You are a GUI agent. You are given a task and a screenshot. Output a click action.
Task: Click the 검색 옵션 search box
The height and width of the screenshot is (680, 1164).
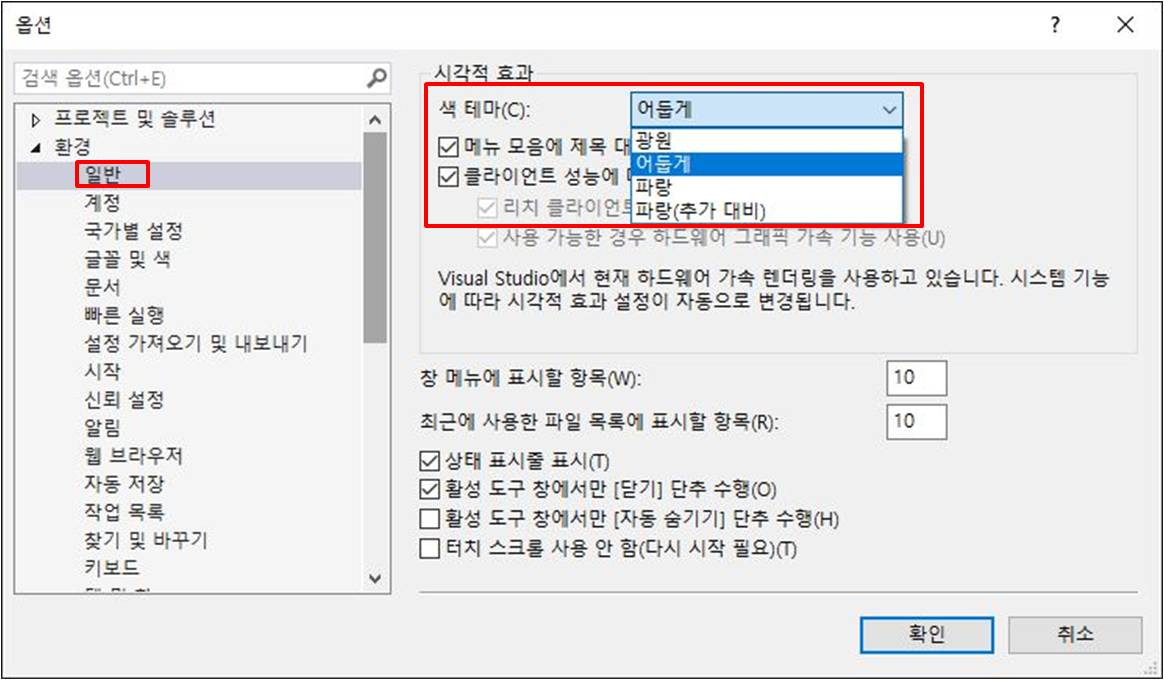(x=192, y=78)
